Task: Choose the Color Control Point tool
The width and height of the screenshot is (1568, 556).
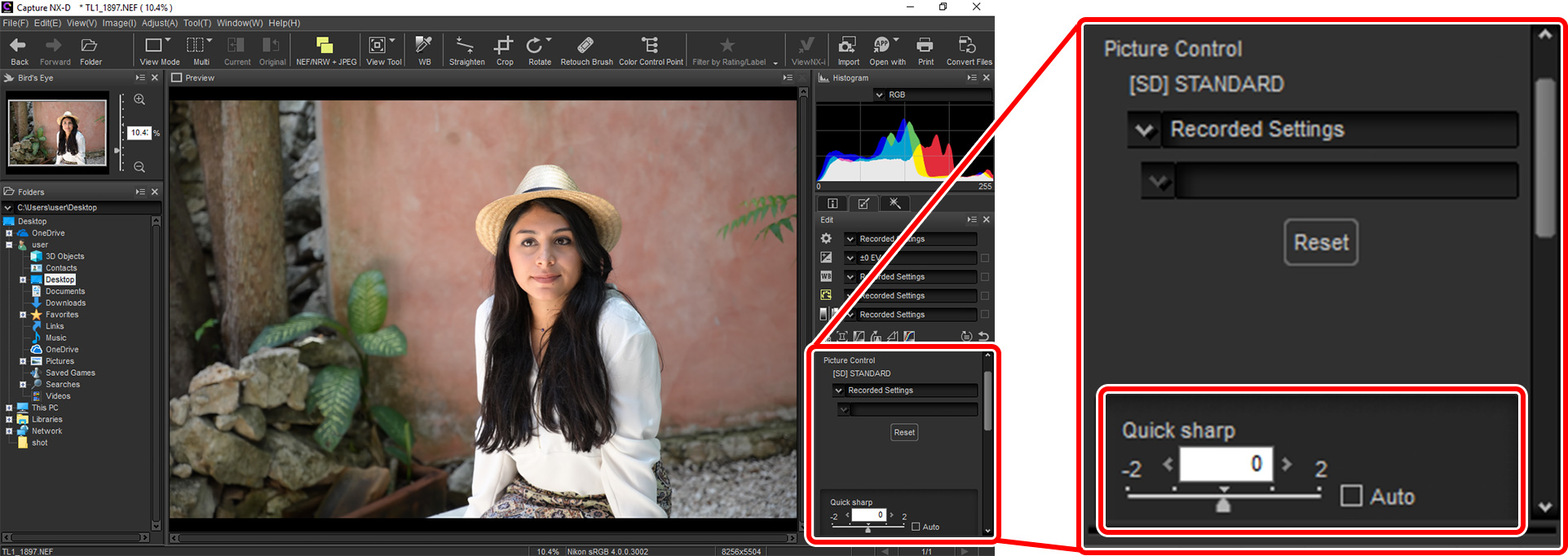Action: point(651,50)
